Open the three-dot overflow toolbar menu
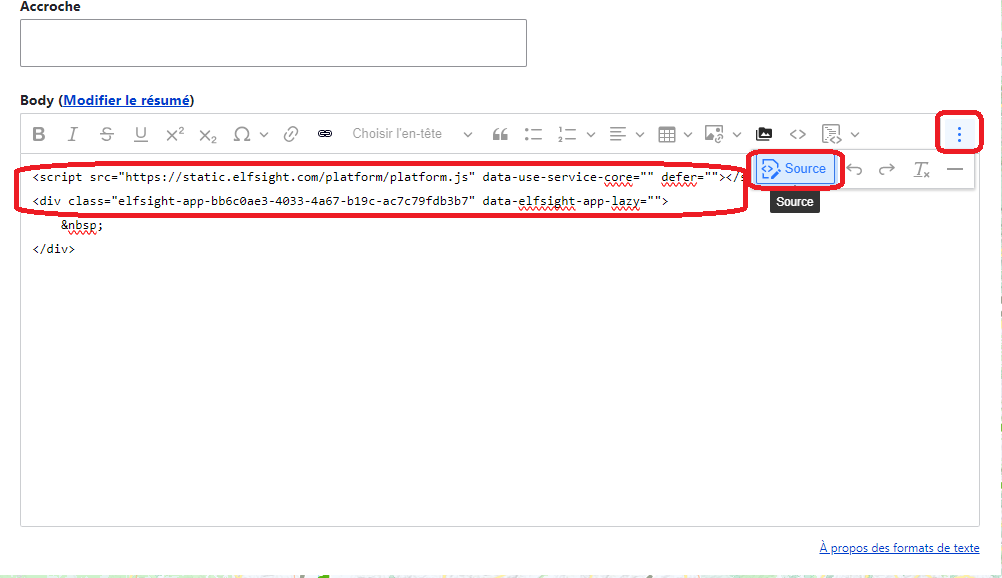This screenshot has height=578, width=1002. pos(958,132)
